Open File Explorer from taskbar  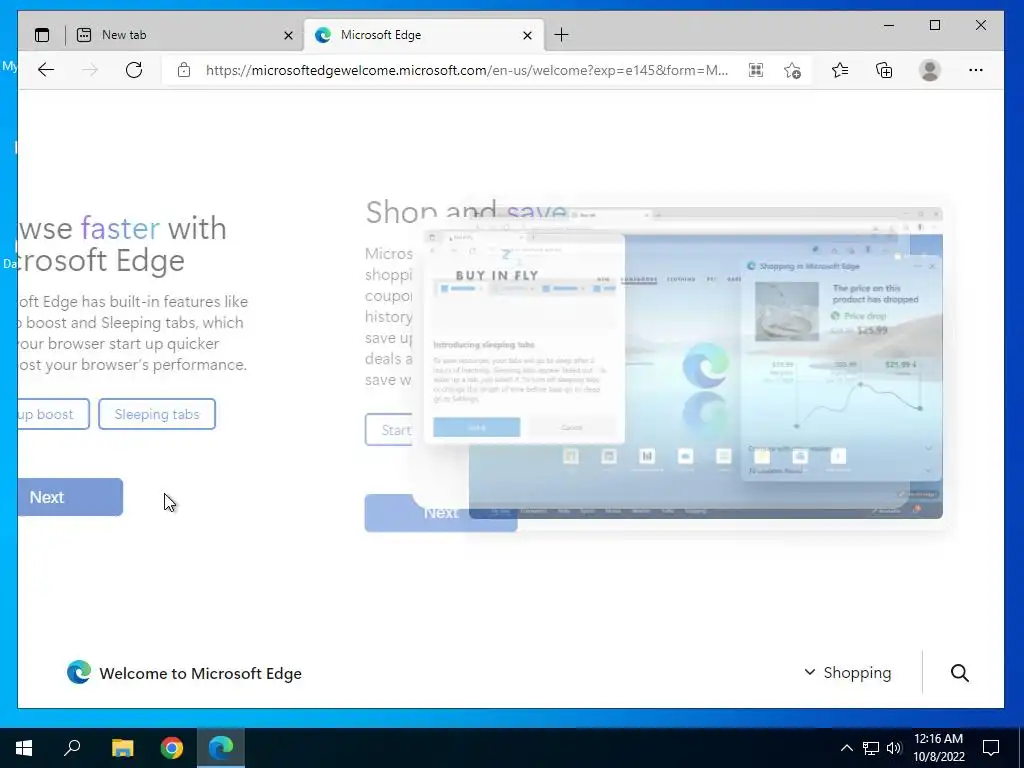tap(122, 748)
